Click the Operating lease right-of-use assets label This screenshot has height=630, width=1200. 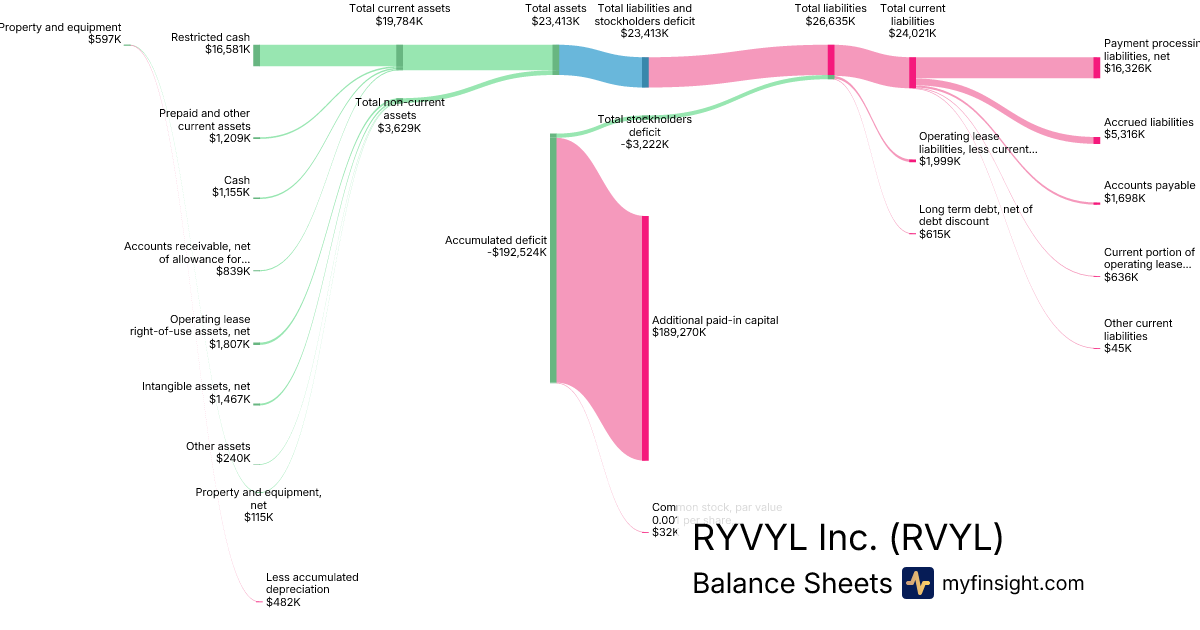[x=190, y=332]
